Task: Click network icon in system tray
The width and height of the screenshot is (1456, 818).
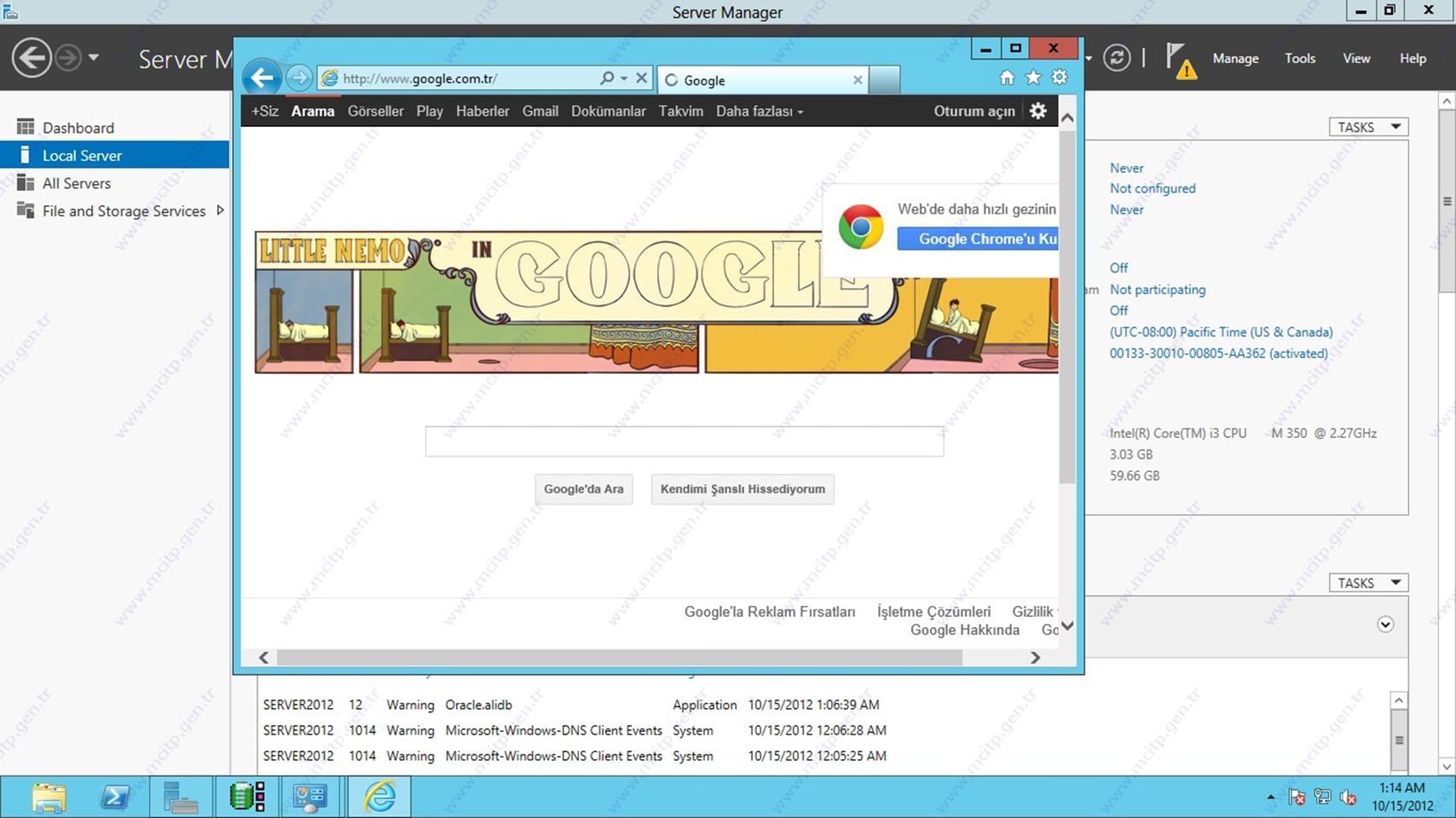Action: (1322, 798)
